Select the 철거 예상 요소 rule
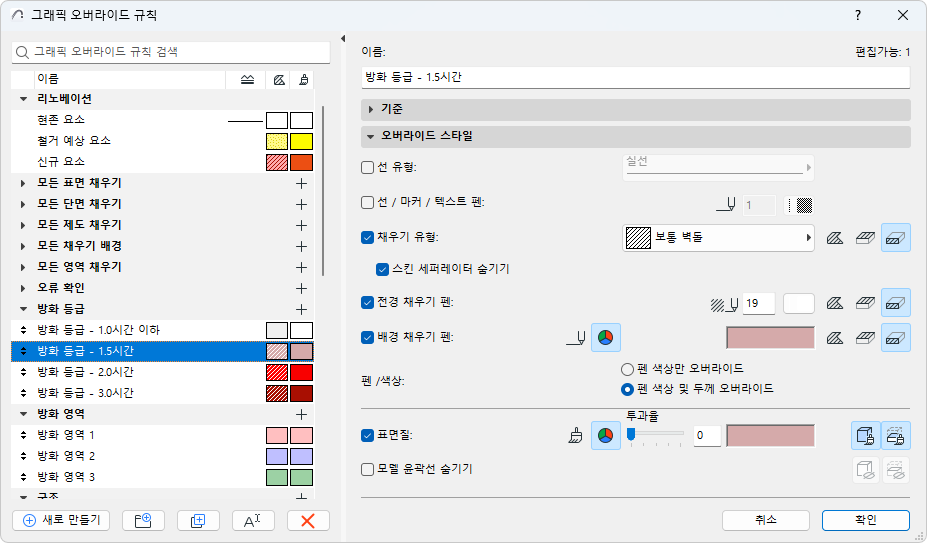927x543 pixels. [163, 141]
